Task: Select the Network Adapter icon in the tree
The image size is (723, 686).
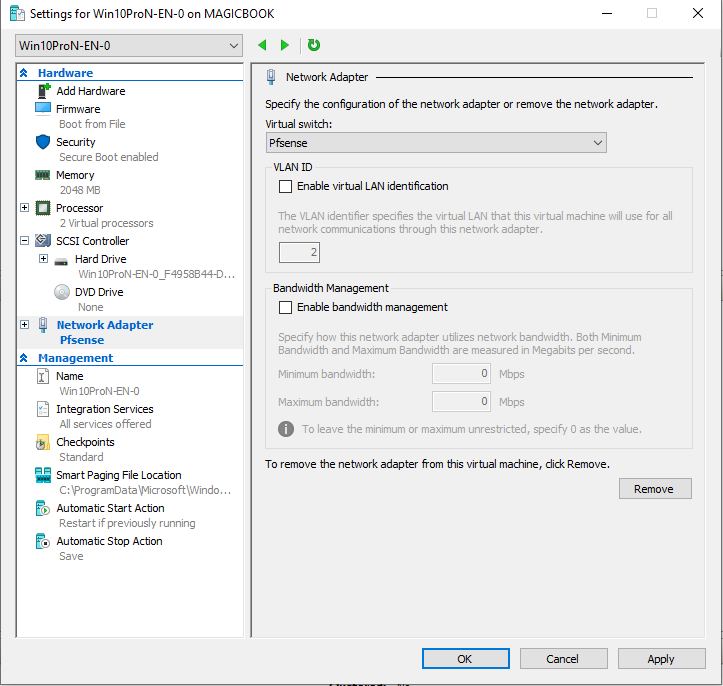Action: tap(43, 325)
